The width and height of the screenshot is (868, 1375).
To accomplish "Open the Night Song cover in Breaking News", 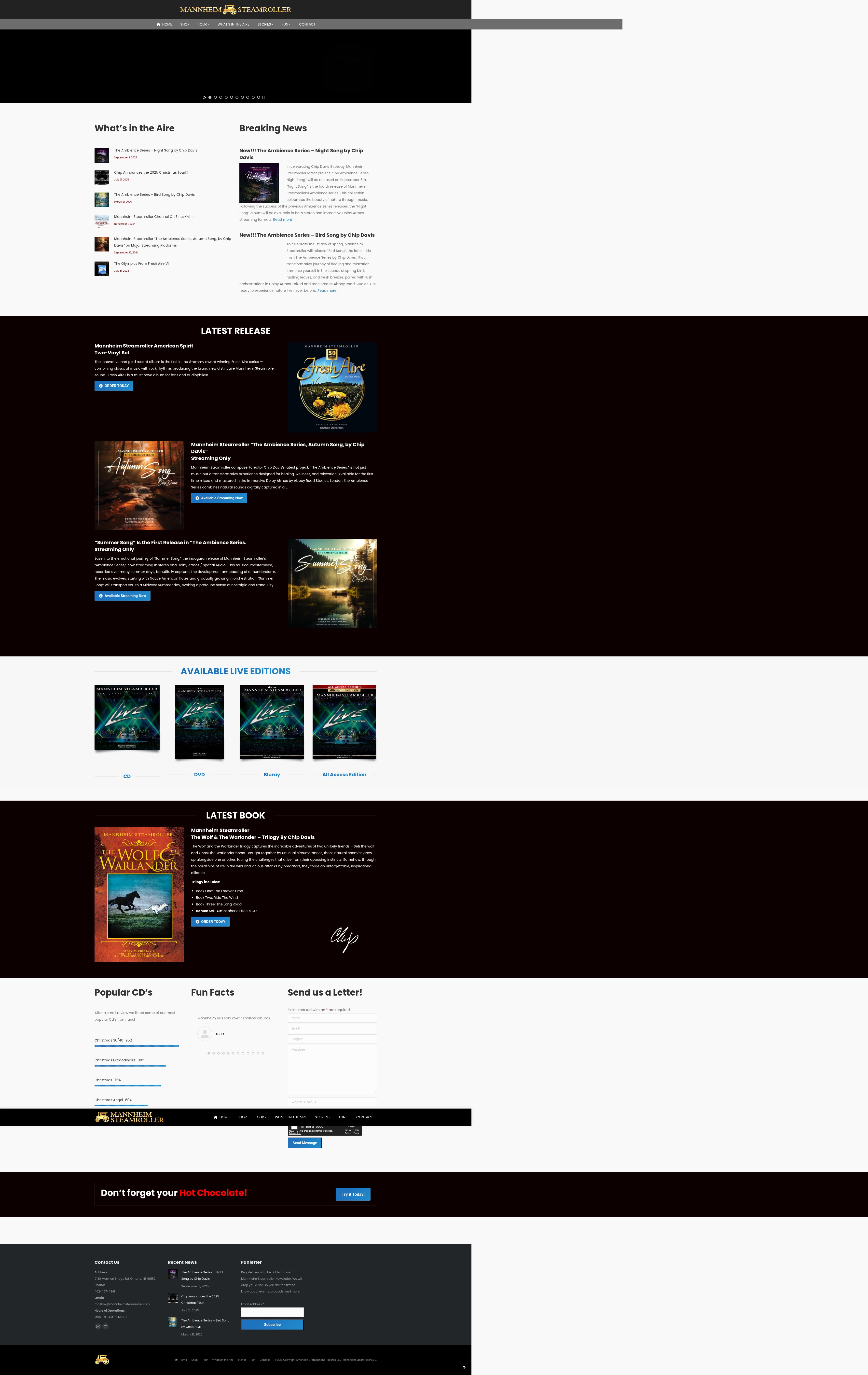I will 259,183.
